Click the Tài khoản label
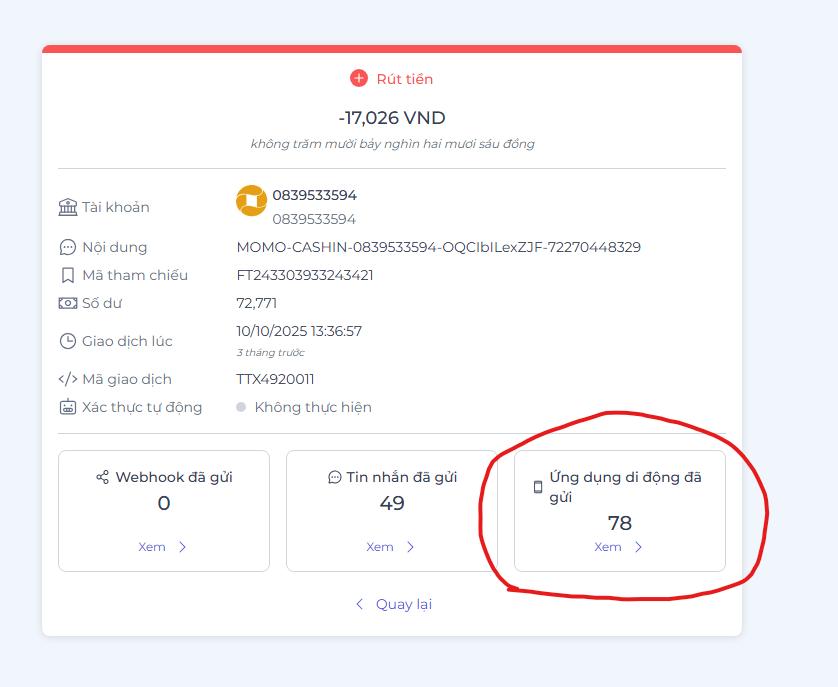The width and height of the screenshot is (838, 687). pyautogui.click(x=115, y=207)
